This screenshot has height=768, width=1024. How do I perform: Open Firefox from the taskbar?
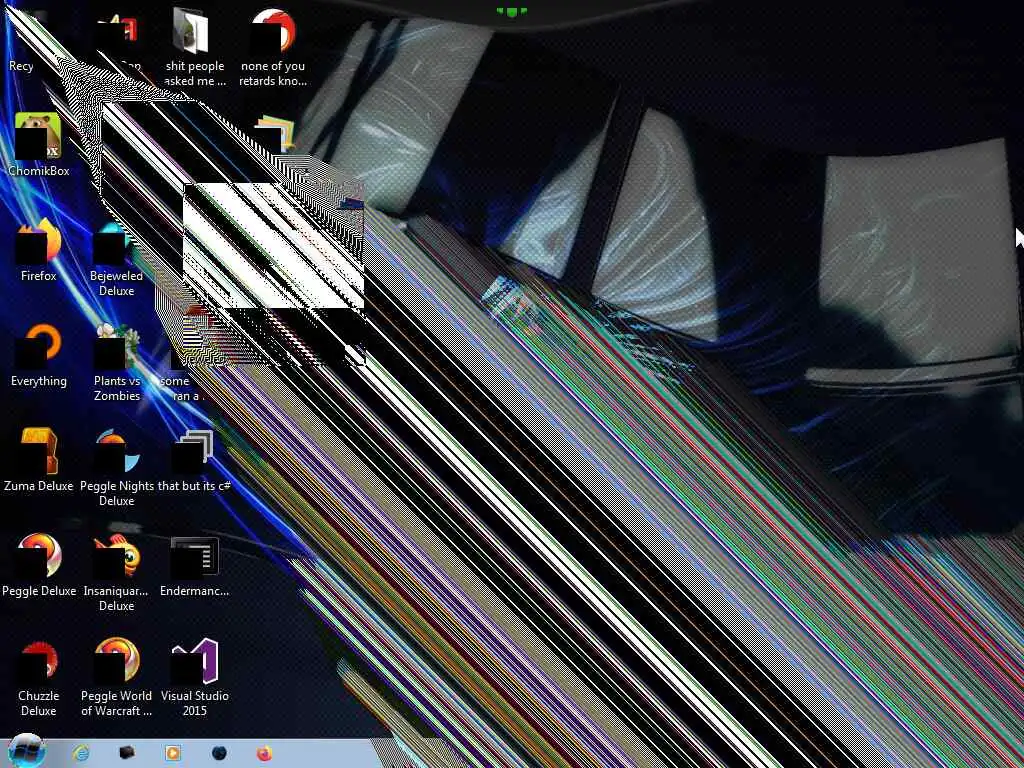click(x=264, y=753)
